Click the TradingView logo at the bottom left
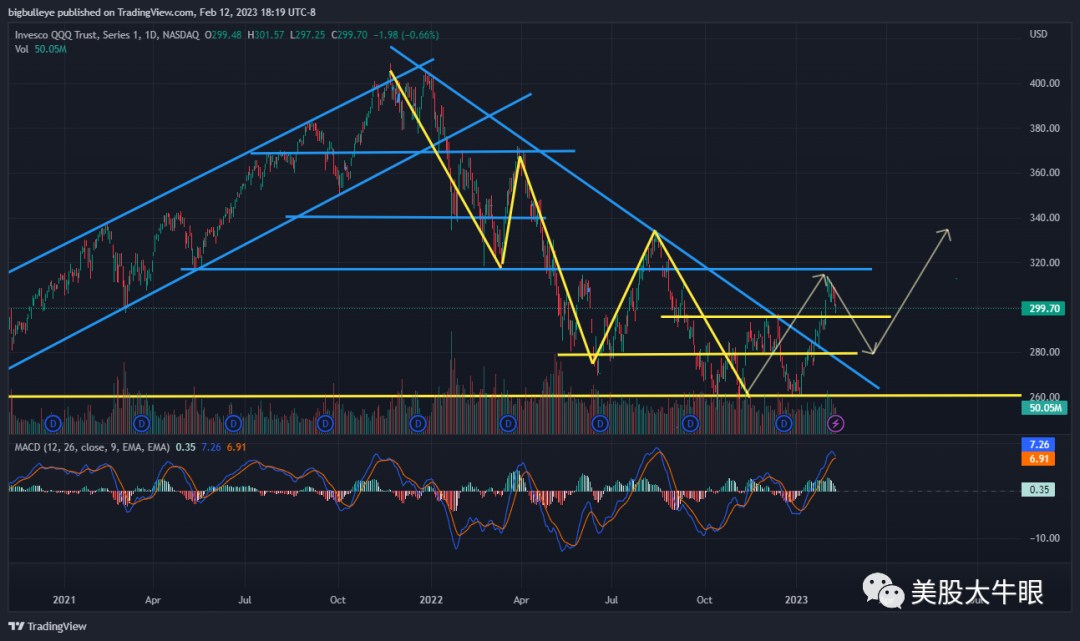The width and height of the screenshot is (1080, 641). pyautogui.click(x=48, y=626)
